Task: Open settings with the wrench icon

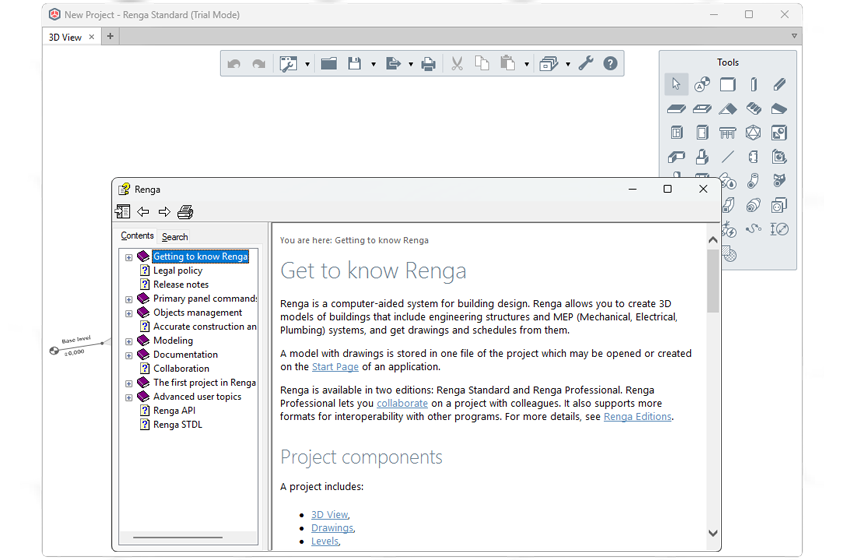Action: coord(586,63)
